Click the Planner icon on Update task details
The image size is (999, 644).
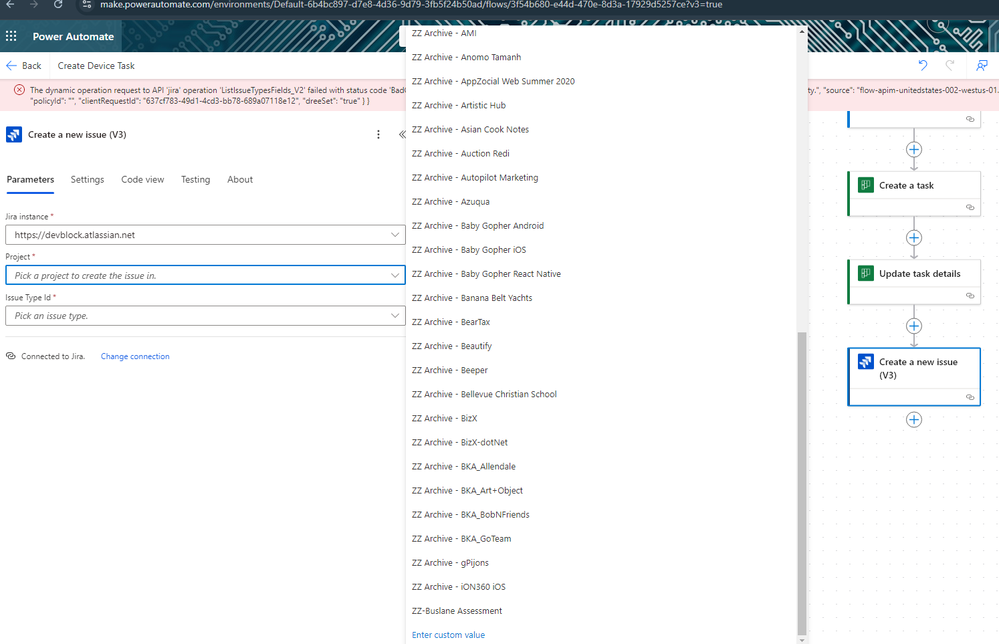coord(865,273)
